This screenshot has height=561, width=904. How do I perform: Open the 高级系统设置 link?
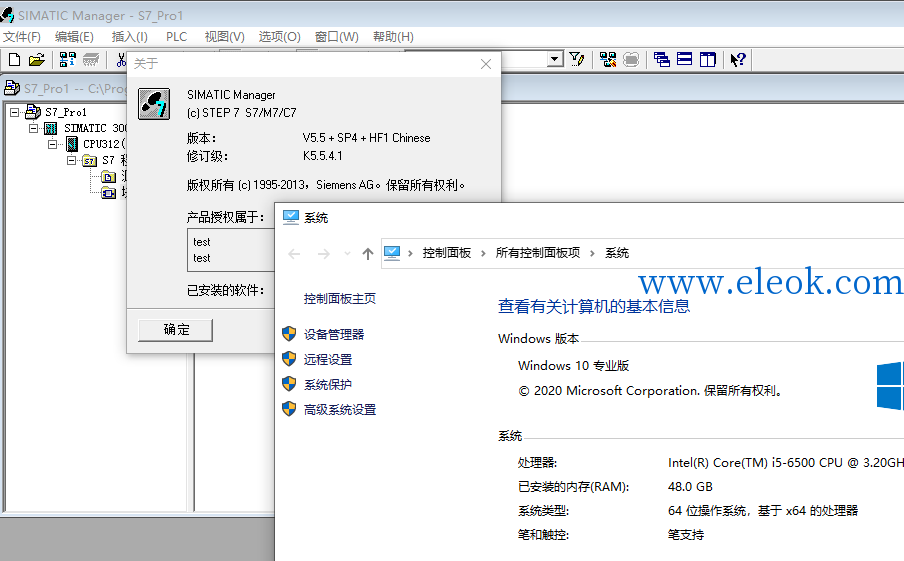[x=340, y=410]
